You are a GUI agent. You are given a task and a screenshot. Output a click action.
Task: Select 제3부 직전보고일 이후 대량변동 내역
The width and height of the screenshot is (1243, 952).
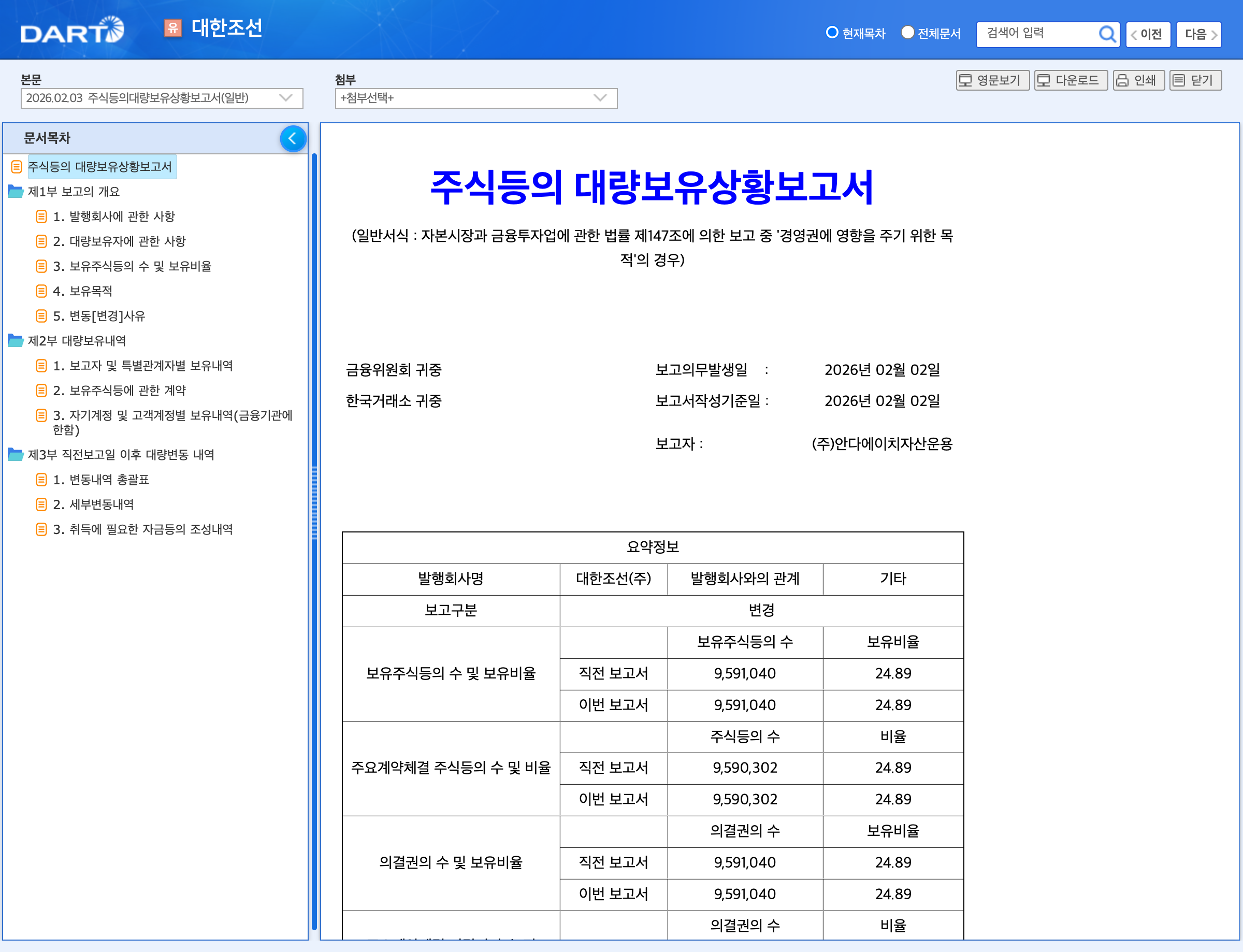[121, 454]
